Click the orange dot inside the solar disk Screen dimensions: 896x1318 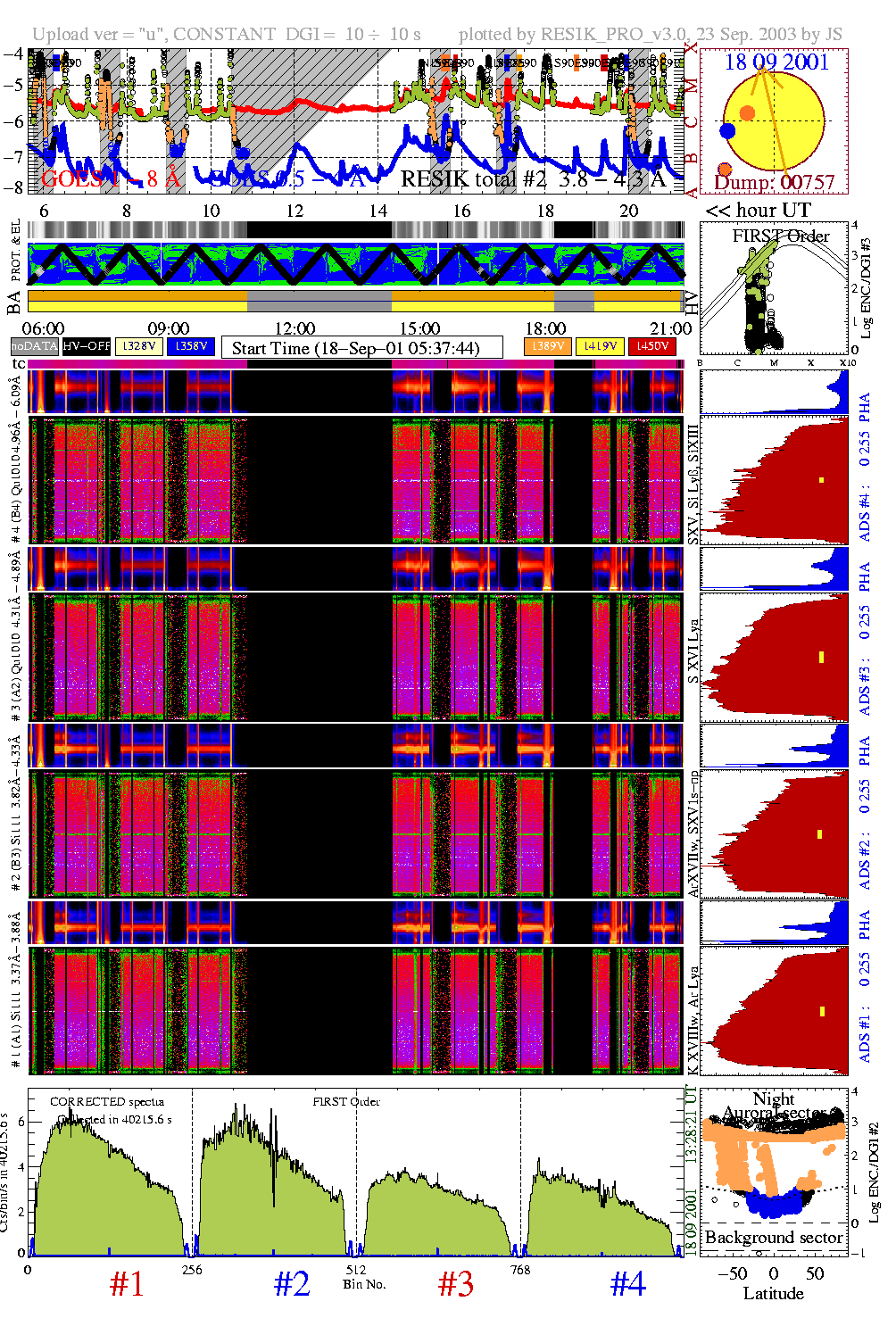coord(747,113)
